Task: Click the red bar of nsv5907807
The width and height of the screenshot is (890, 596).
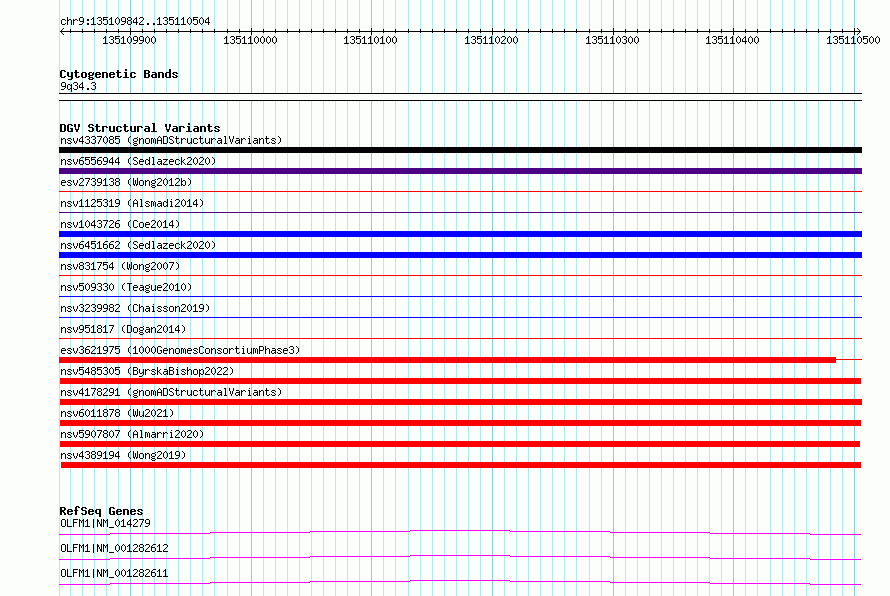Action: click(460, 444)
